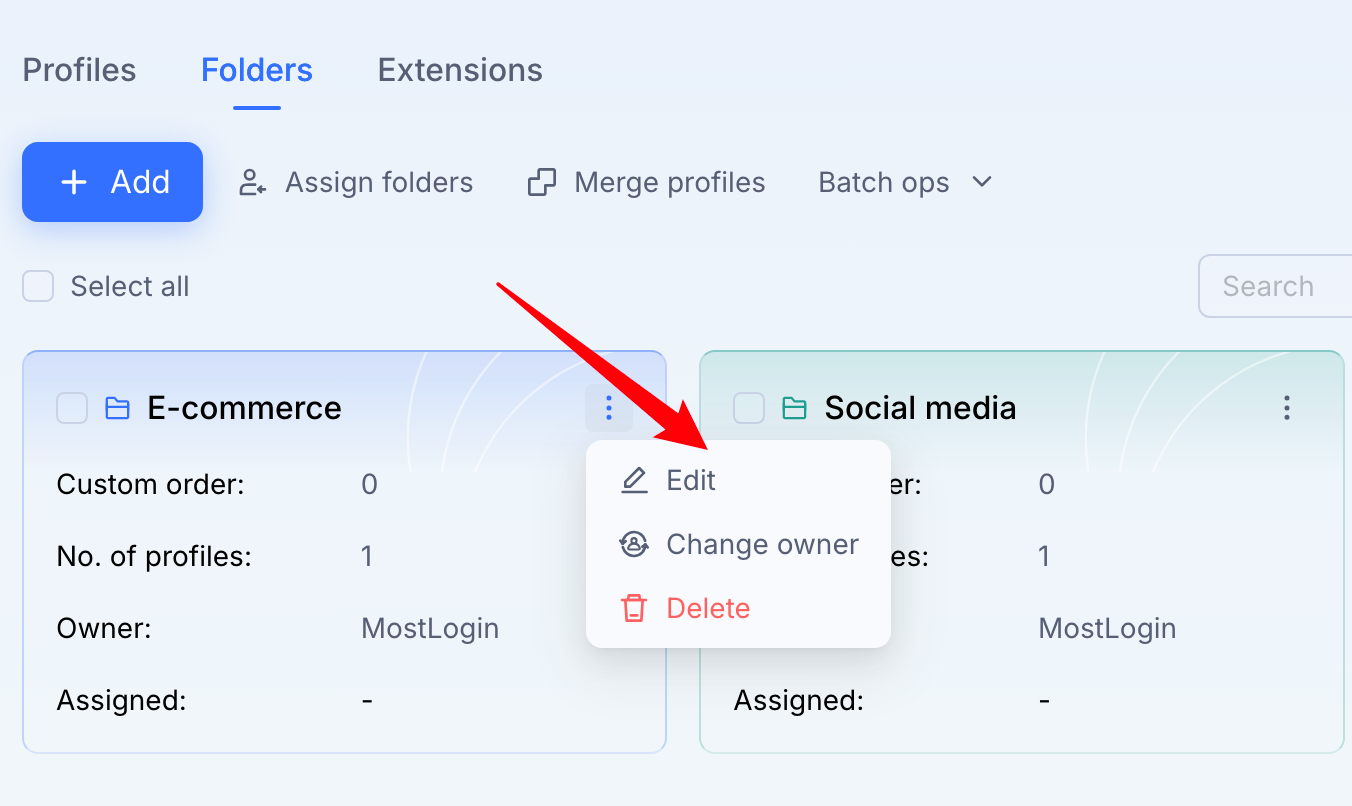The height and width of the screenshot is (806, 1352).
Task: Switch to the Extensions tab
Action: point(460,70)
